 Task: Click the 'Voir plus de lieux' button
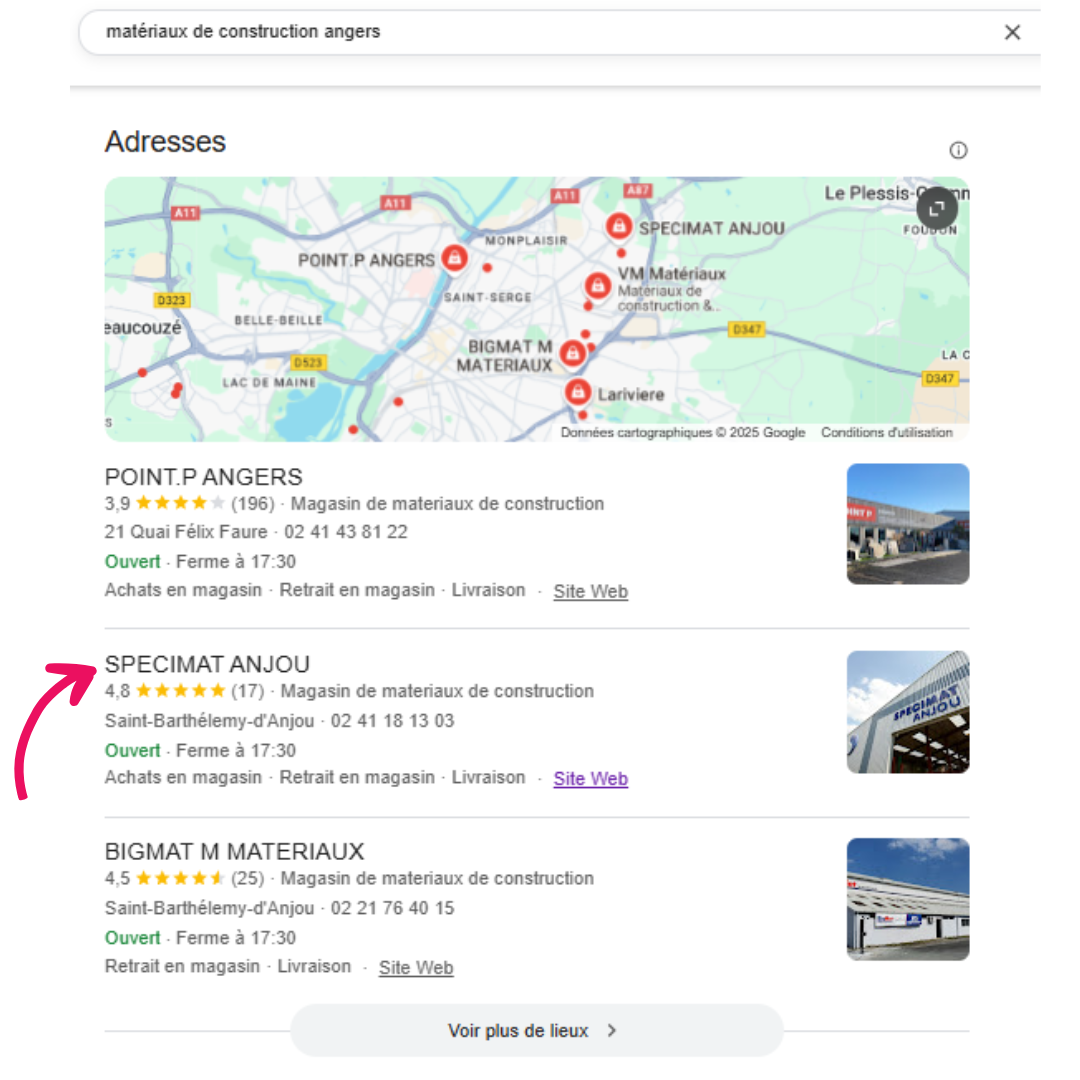pyautogui.click(x=537, y=1030)
